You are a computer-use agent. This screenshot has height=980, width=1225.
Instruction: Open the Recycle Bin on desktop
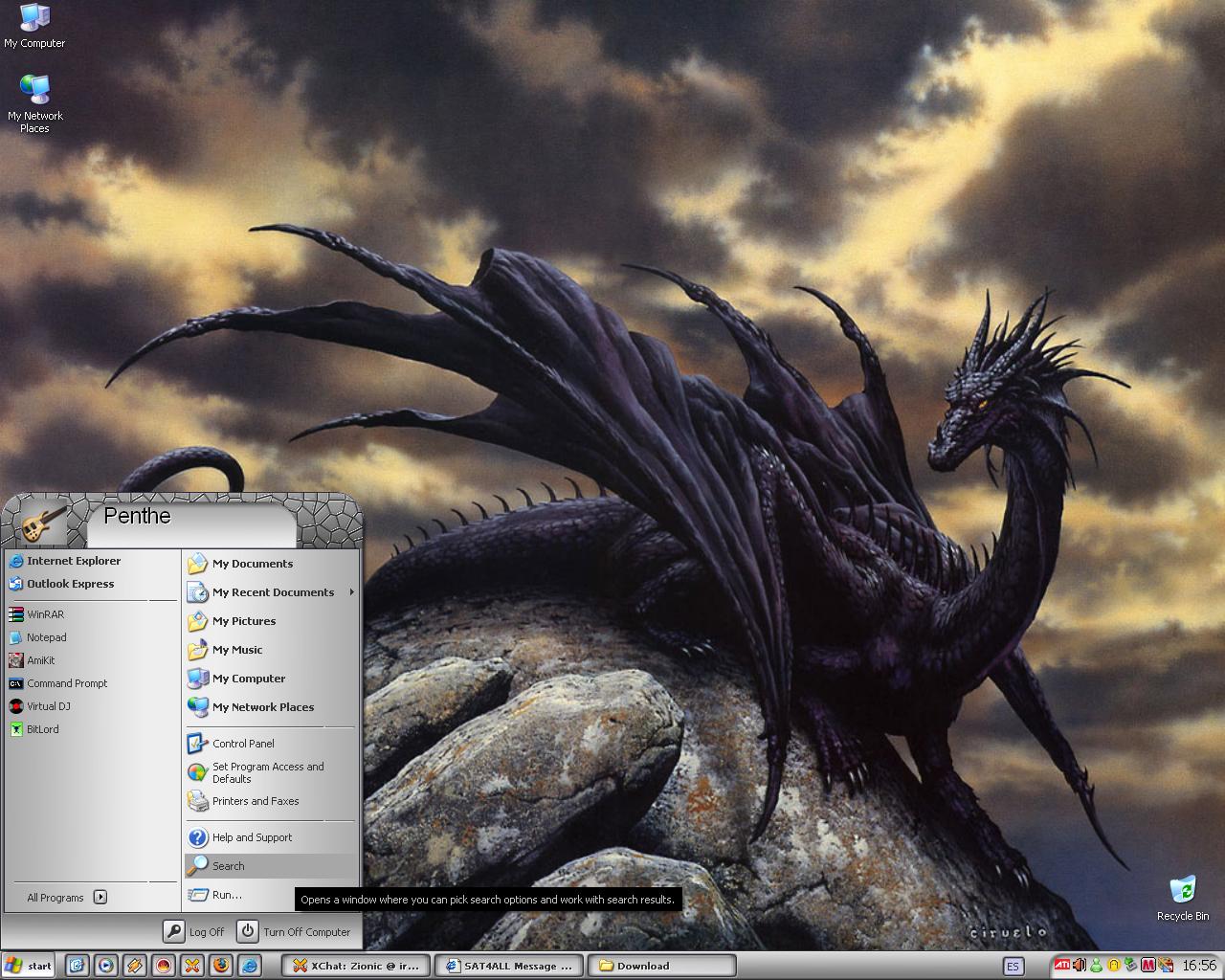[x=1182, y=899]
